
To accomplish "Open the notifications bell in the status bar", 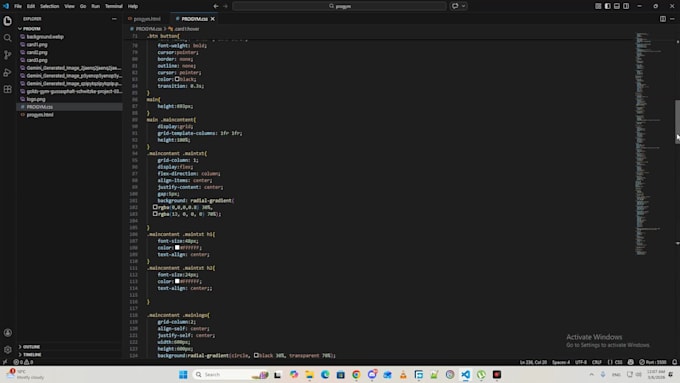I will point(674,362).
